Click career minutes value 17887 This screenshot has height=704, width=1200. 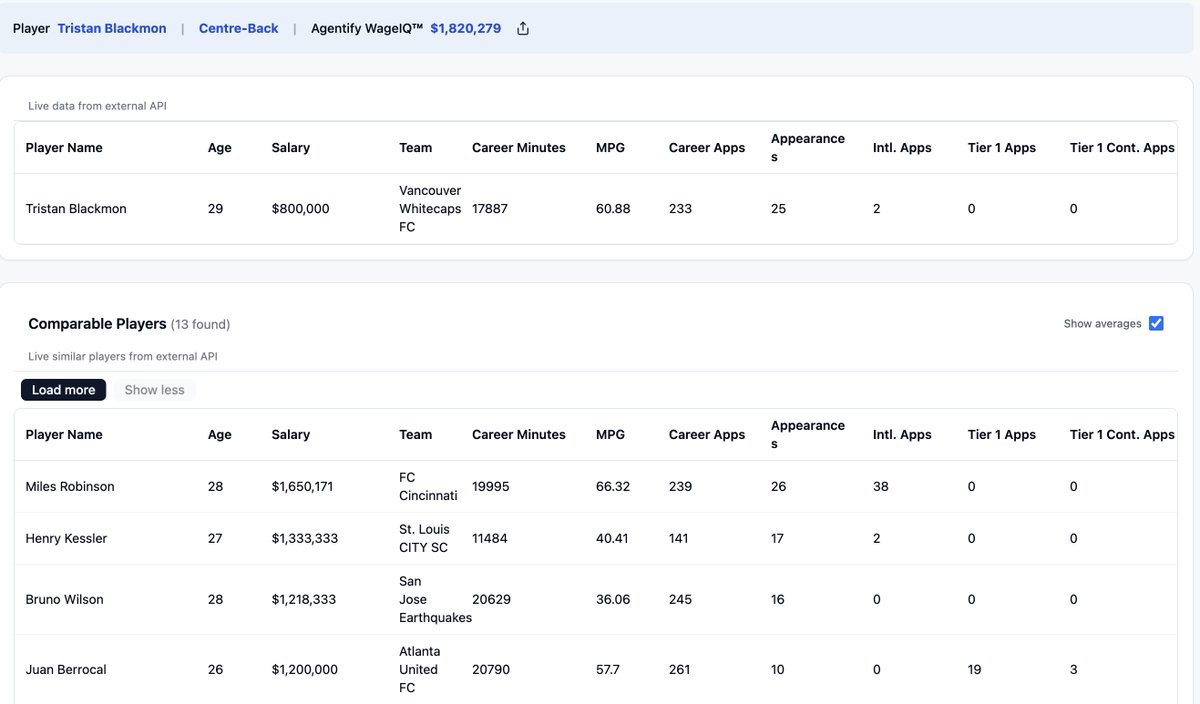point(490,209)
